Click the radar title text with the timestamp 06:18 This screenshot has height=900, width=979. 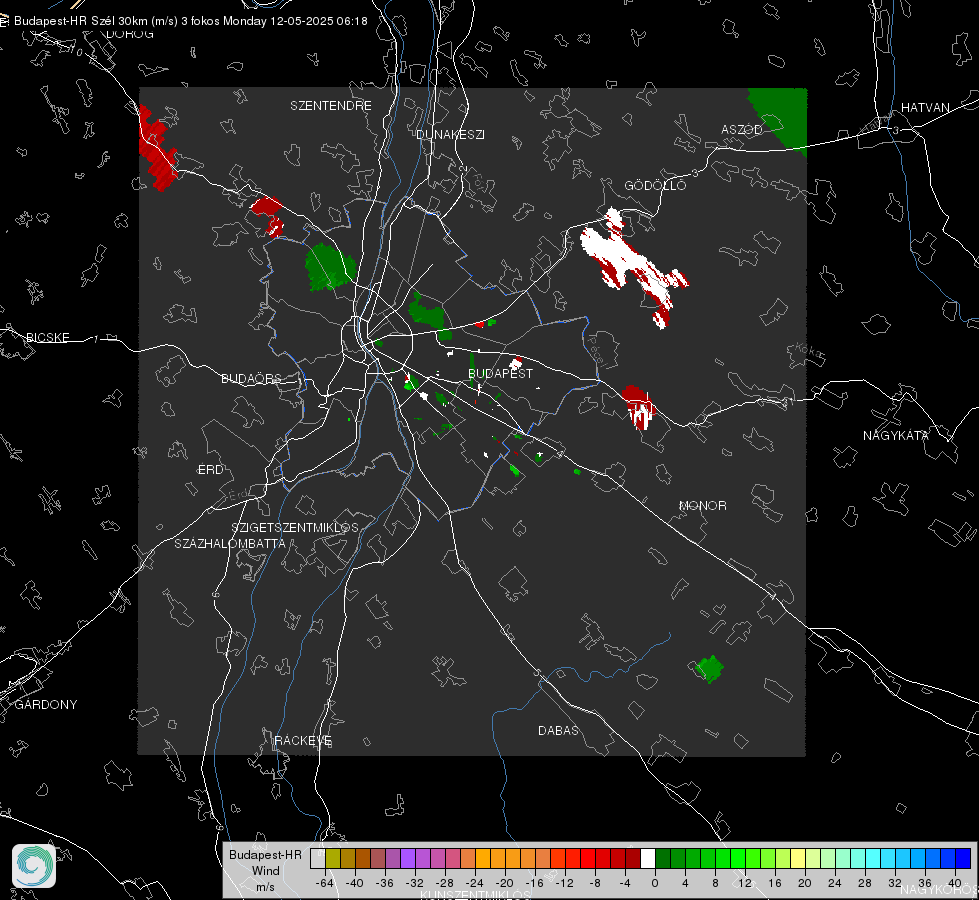[190, 21]
